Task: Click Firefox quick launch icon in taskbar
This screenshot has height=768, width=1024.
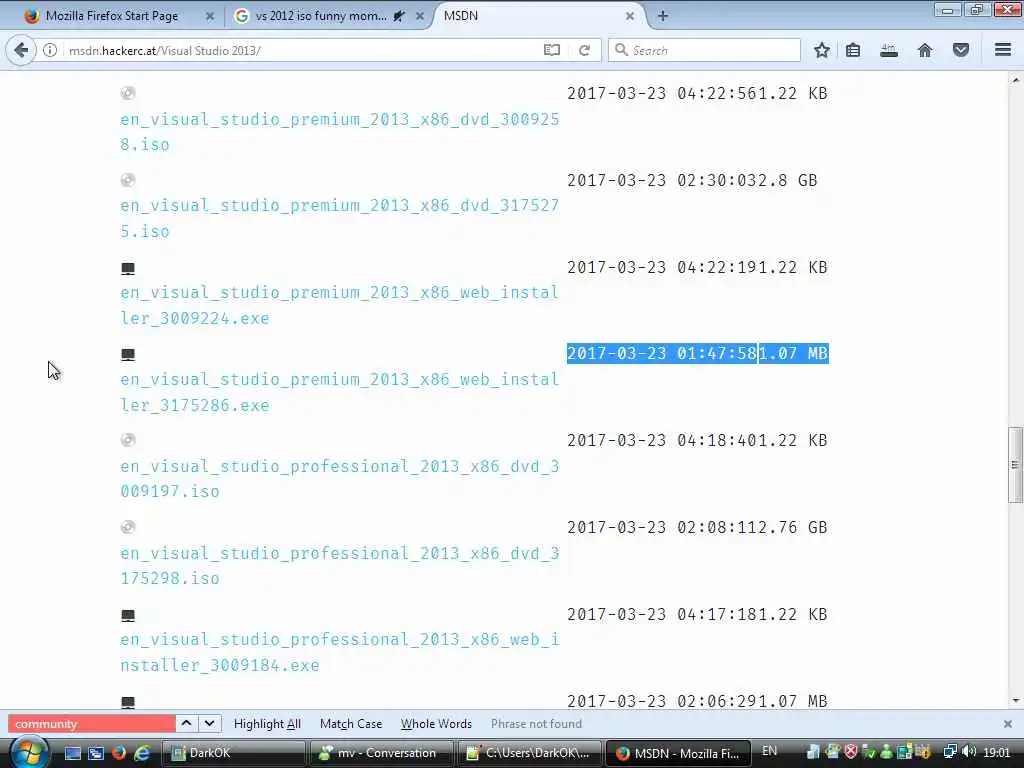Action: [x=119, y=753]
